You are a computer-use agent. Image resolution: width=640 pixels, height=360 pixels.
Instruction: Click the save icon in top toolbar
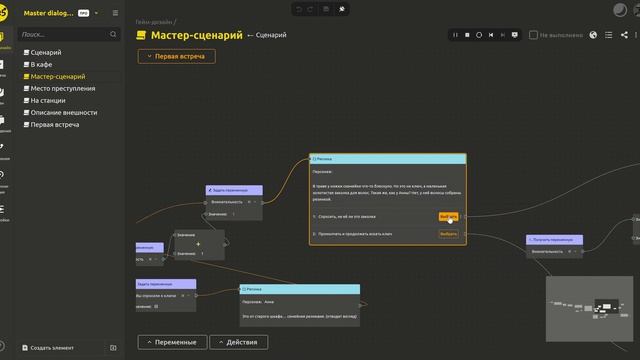(x=326, y=9)
